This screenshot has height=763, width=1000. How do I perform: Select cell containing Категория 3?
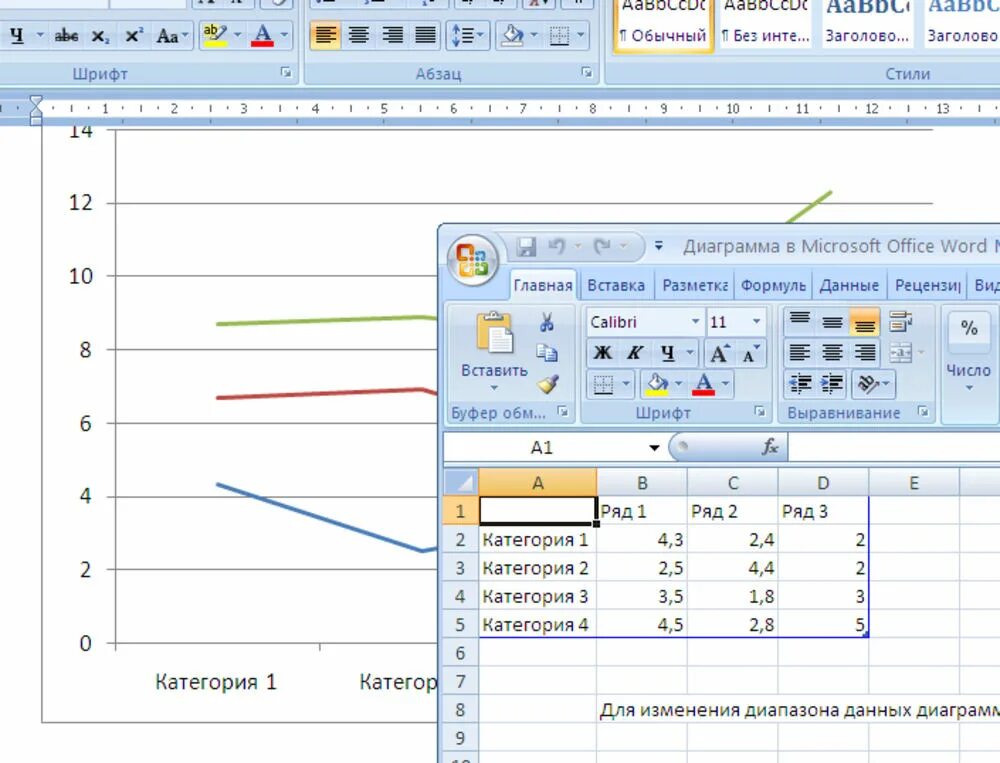point(537,596)
